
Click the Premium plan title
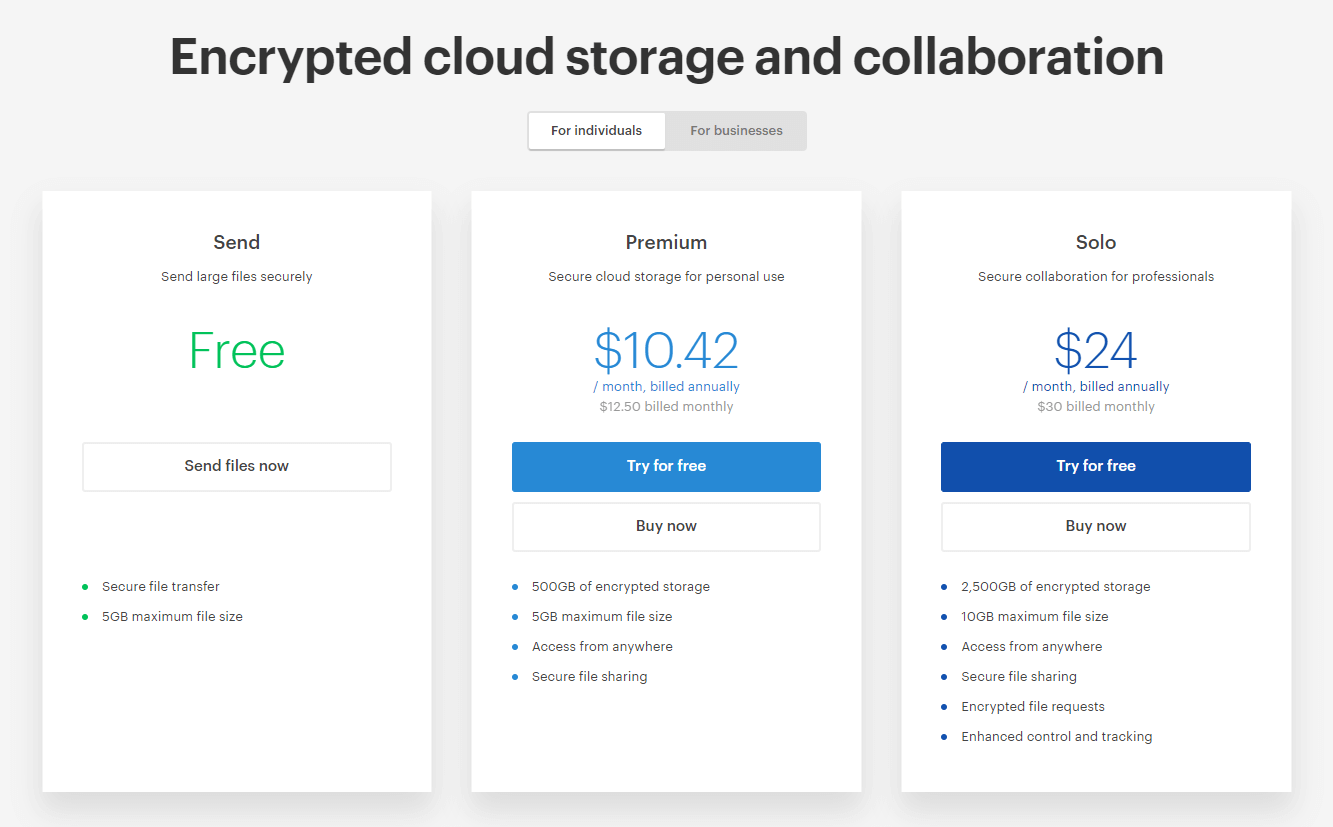(x=666, y=242)
